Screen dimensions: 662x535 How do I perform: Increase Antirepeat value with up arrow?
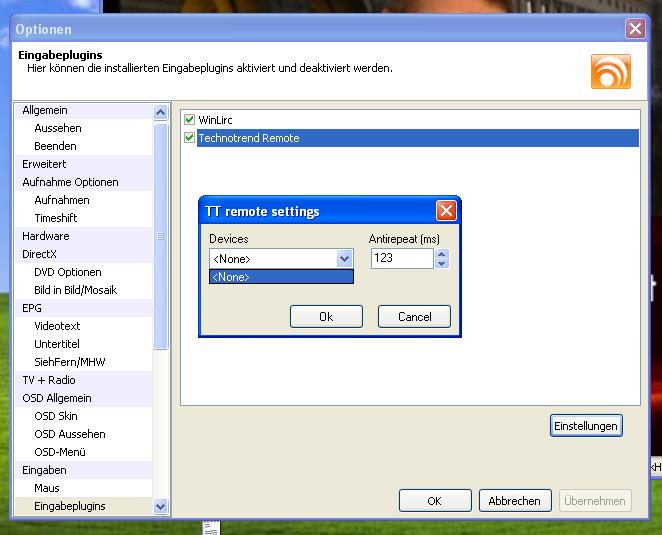442,254
